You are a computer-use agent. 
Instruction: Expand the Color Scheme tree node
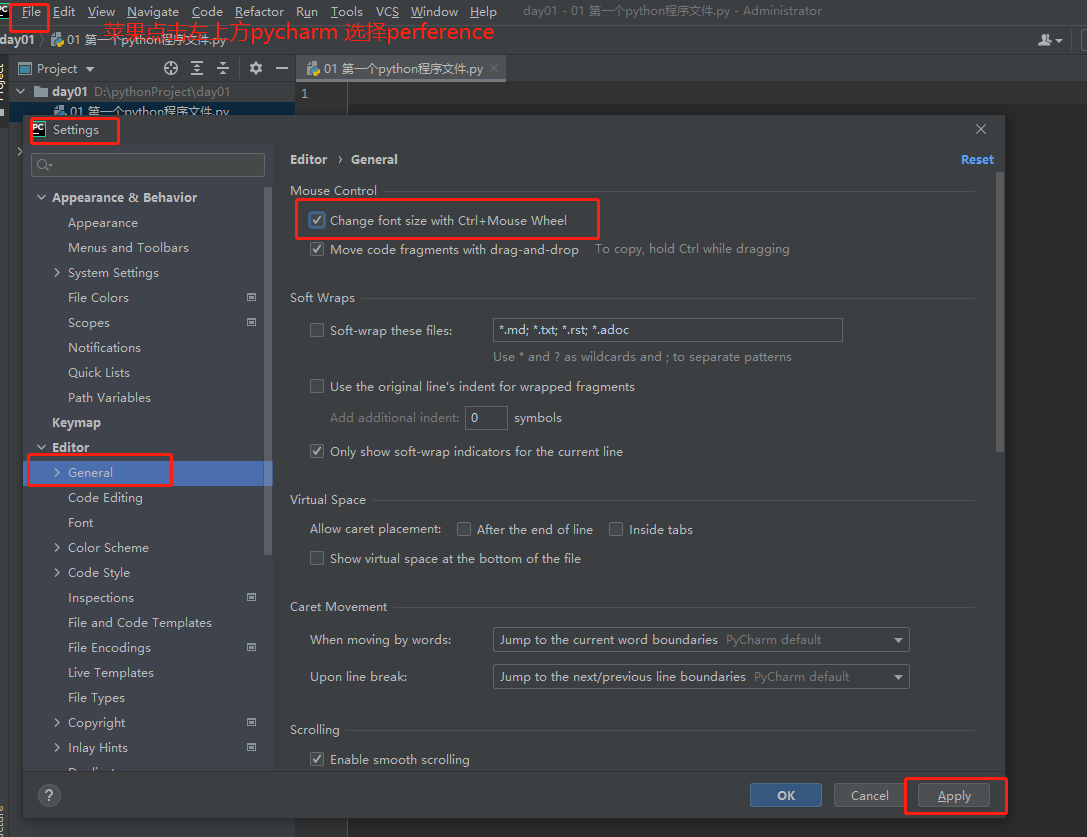click(x=57, y=548)
